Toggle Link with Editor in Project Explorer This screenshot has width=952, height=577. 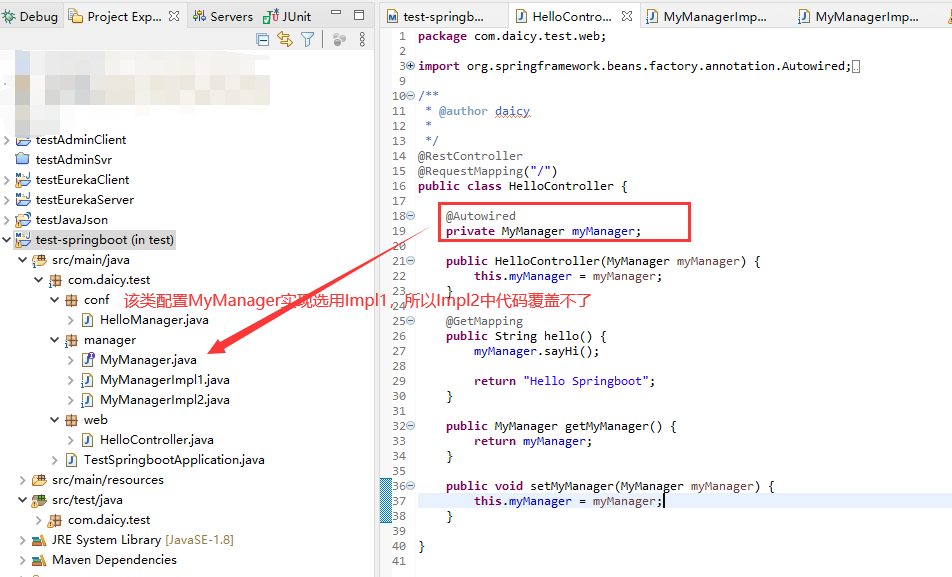[287, 38]
